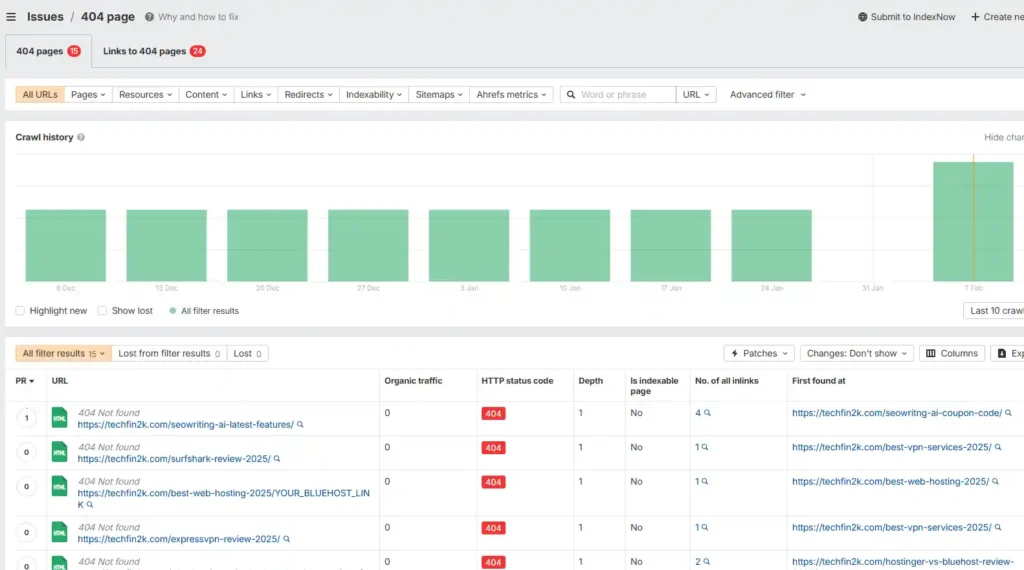This screenshot has width=1024, height=570.
Task: Open the Content filter dropdown
Action: coord(206,95)
